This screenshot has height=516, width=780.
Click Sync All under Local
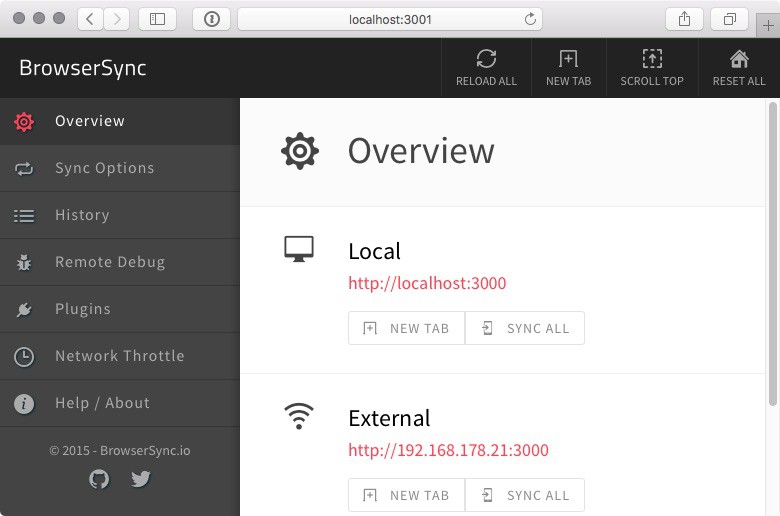525,328
